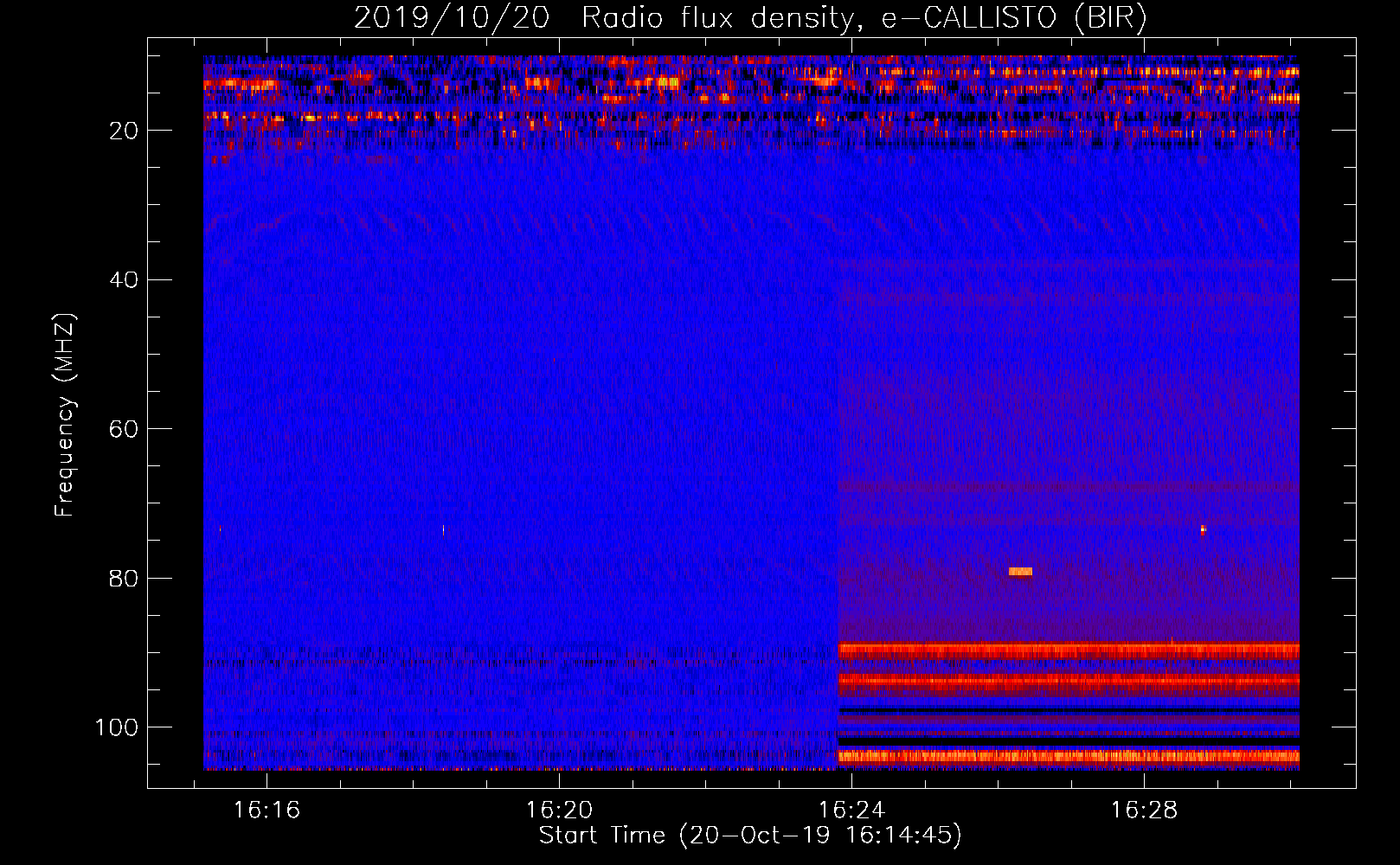The width and height of the screenshot is (1400, 865).
Task: Click the 16:28 time tick label
Action: pyautogui.click(x=1144, y=811)
